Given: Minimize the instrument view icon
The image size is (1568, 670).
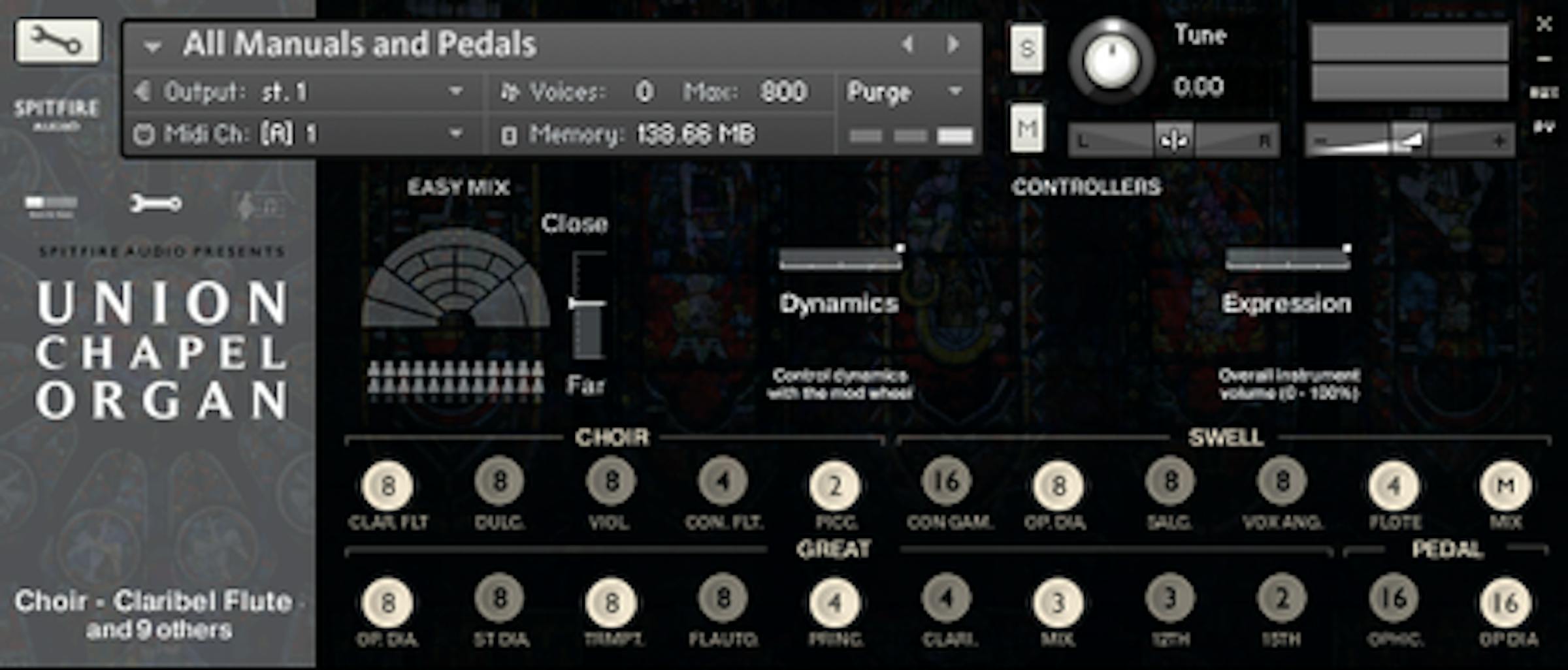Looking at the screenshot, I should 1544,59.
